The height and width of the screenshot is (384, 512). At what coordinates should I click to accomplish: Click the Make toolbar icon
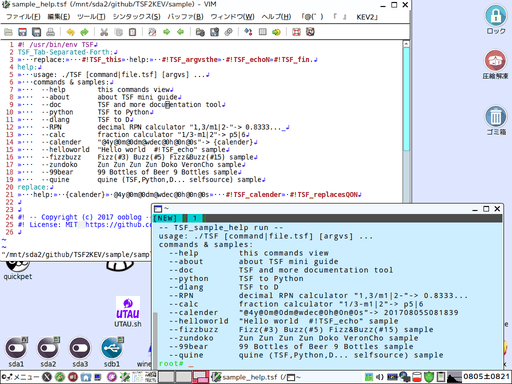(248, 32)
